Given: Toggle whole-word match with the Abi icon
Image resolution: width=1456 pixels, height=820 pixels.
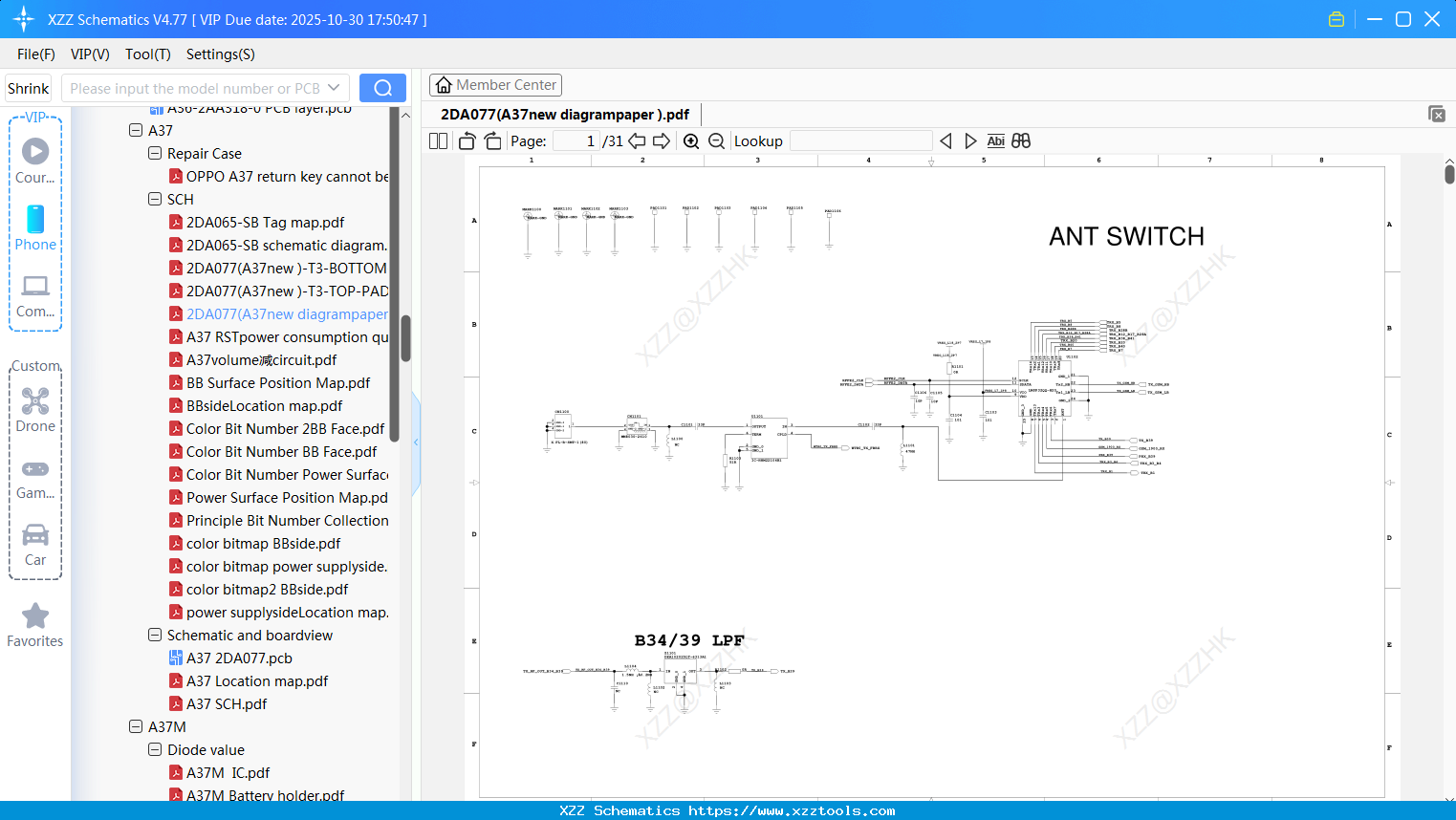Looking at the screenshot, I should 996,140.
